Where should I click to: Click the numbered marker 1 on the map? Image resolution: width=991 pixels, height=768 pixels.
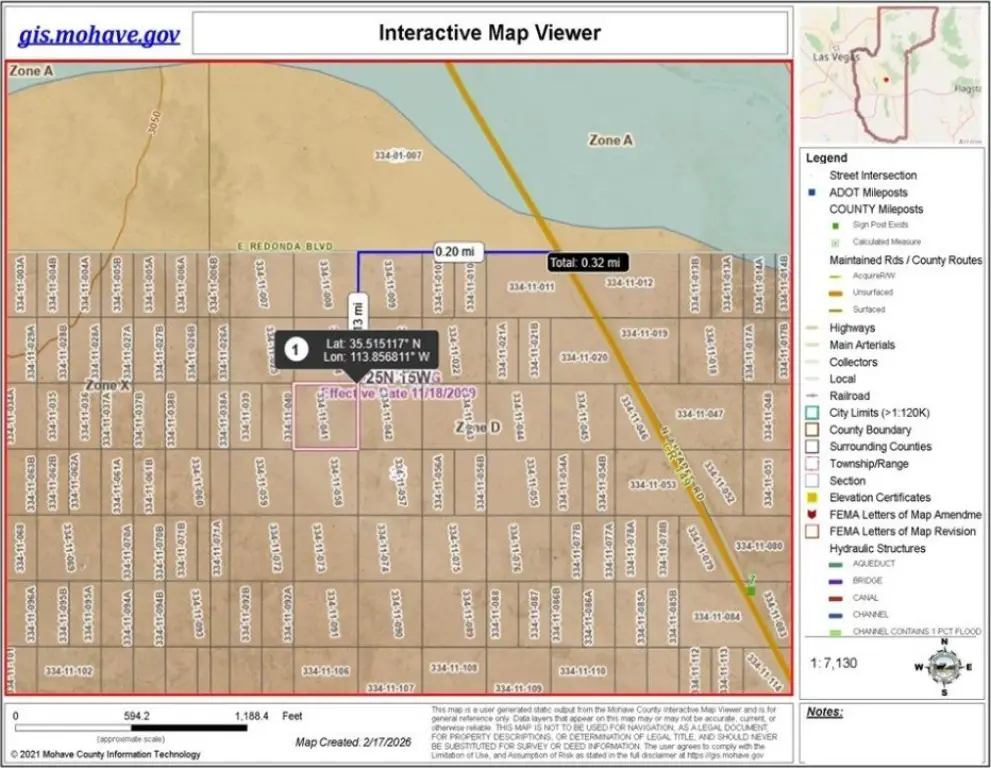pos(295,349)
